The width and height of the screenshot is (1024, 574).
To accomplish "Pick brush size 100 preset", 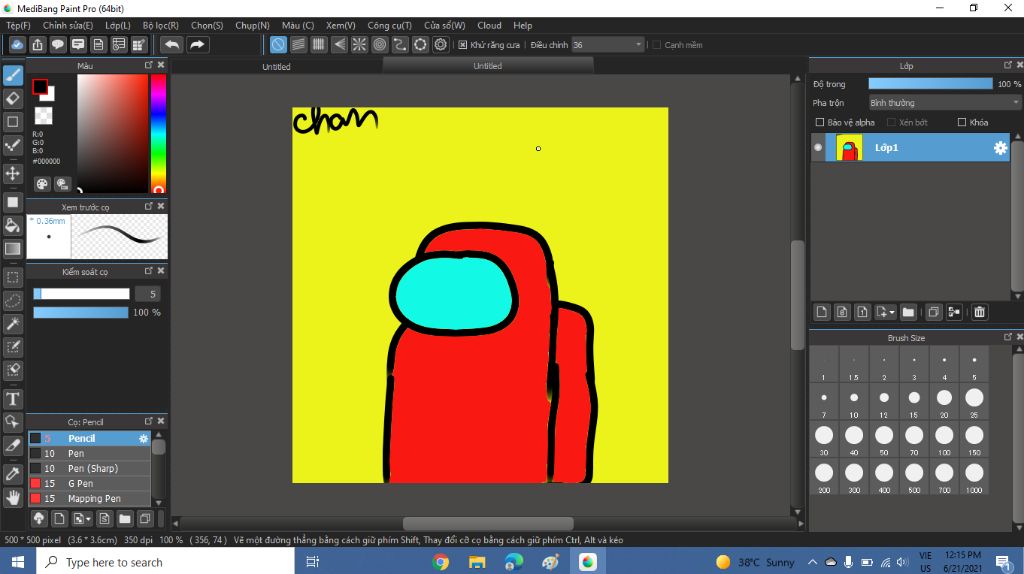I will tap(944, 439).
